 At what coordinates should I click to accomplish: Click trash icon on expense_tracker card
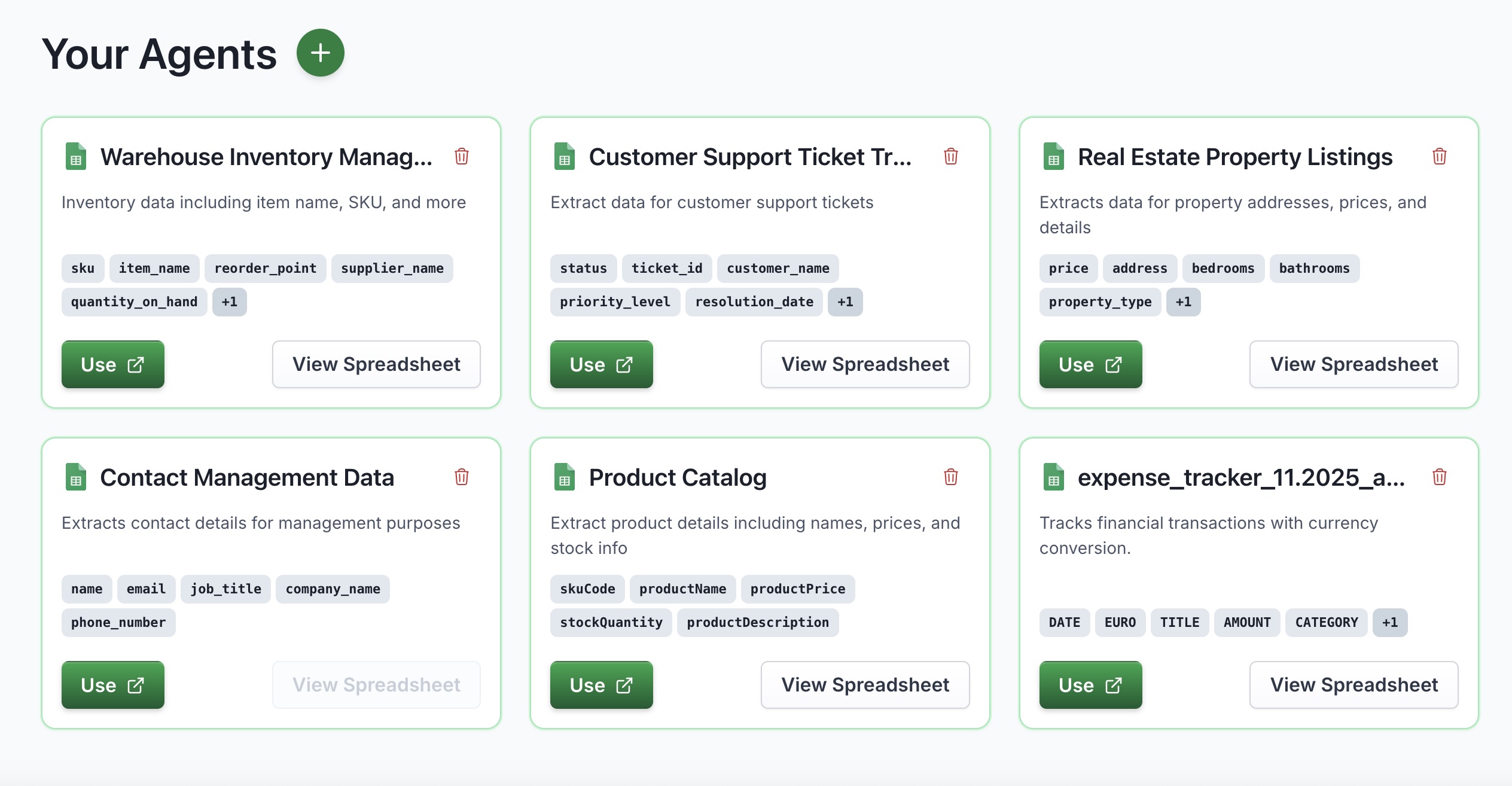tap(1440, 477)
